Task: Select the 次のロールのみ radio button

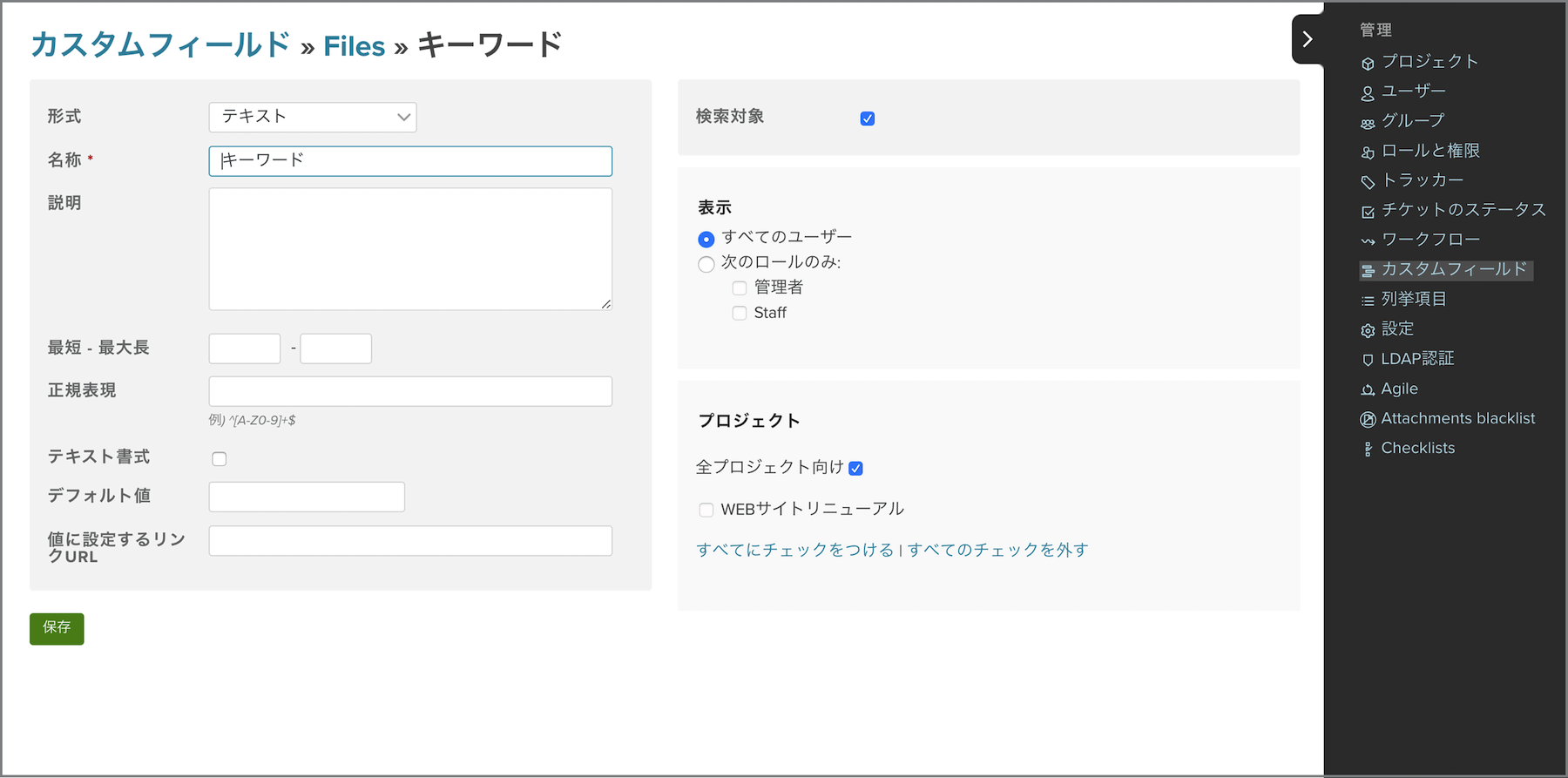Action: pos(706,264)
